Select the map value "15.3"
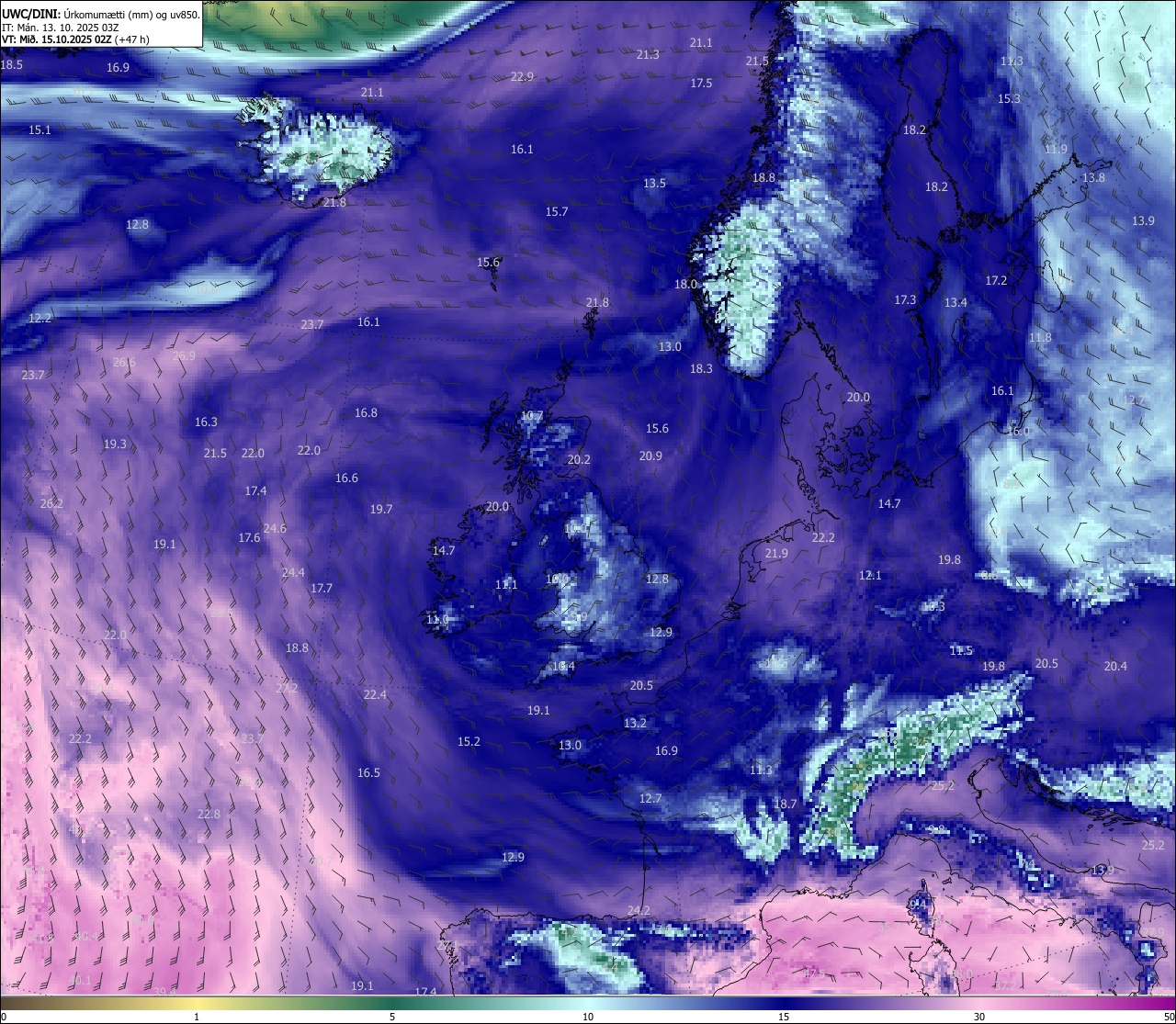1176x1024 pixels. pos(1009,99)
